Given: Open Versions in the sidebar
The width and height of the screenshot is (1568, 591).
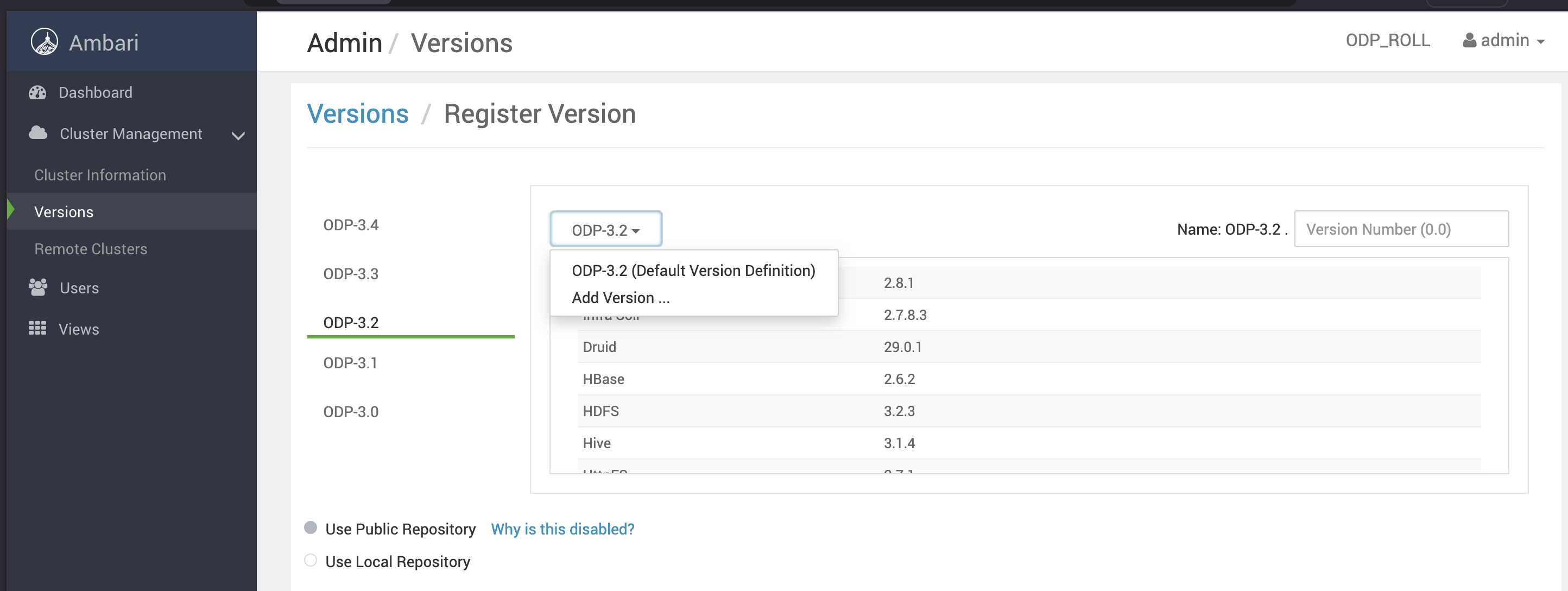Looking at the screenshot, I should click(64, 212).
